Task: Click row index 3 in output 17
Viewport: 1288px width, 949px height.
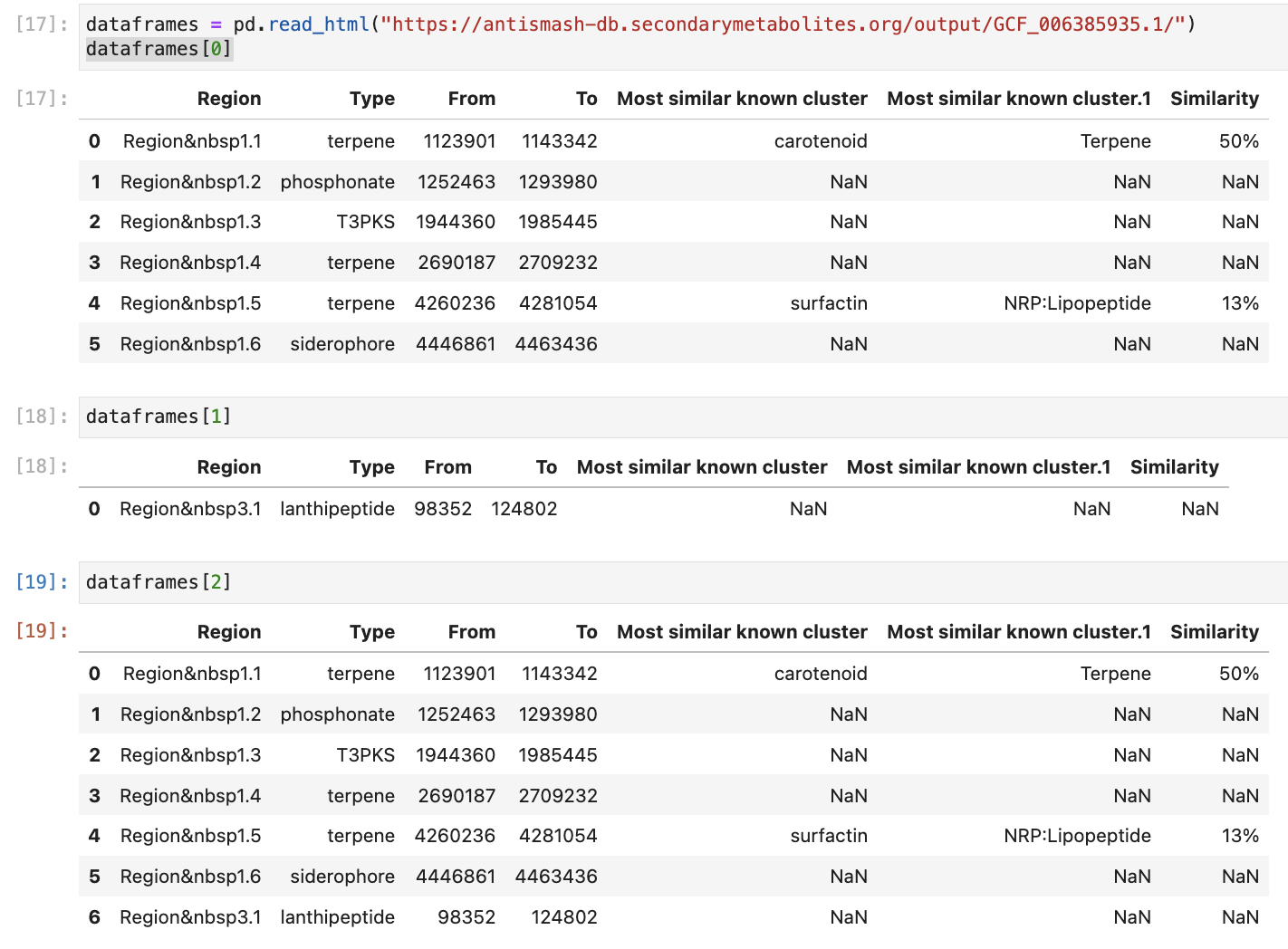Action: [x=94, y=263]
